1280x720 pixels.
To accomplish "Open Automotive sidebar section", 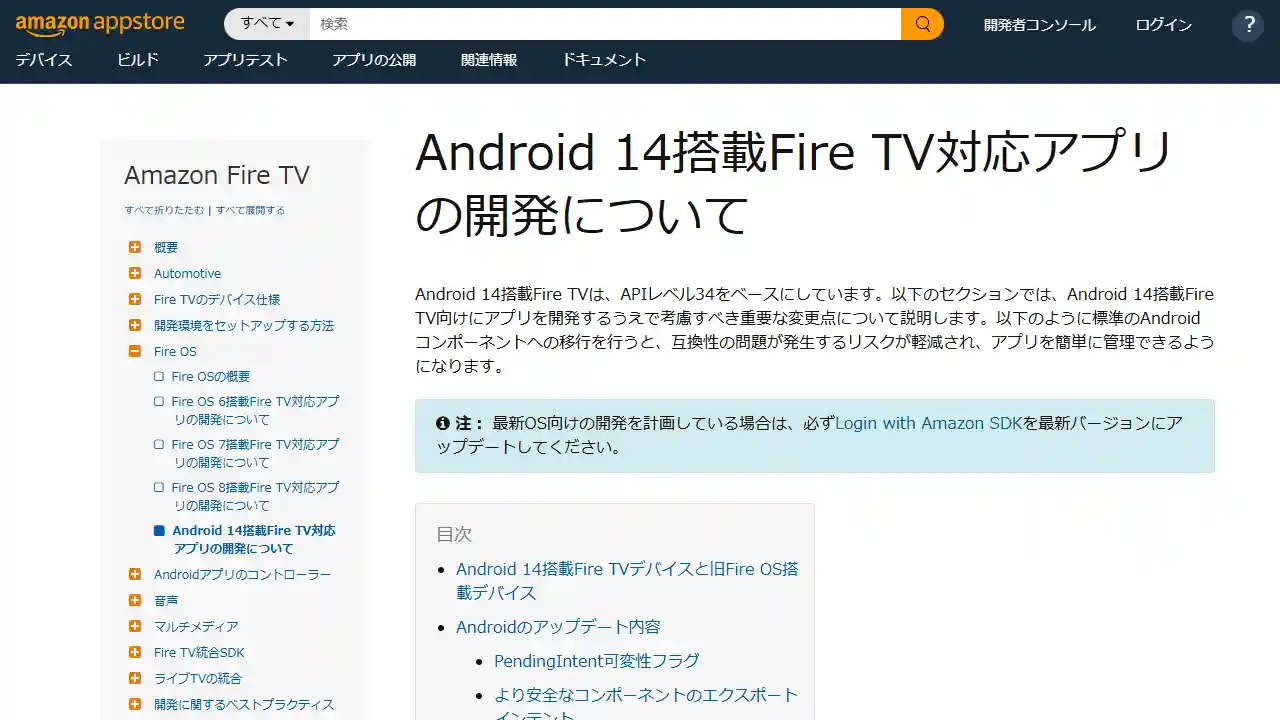I will coord(187,274).
